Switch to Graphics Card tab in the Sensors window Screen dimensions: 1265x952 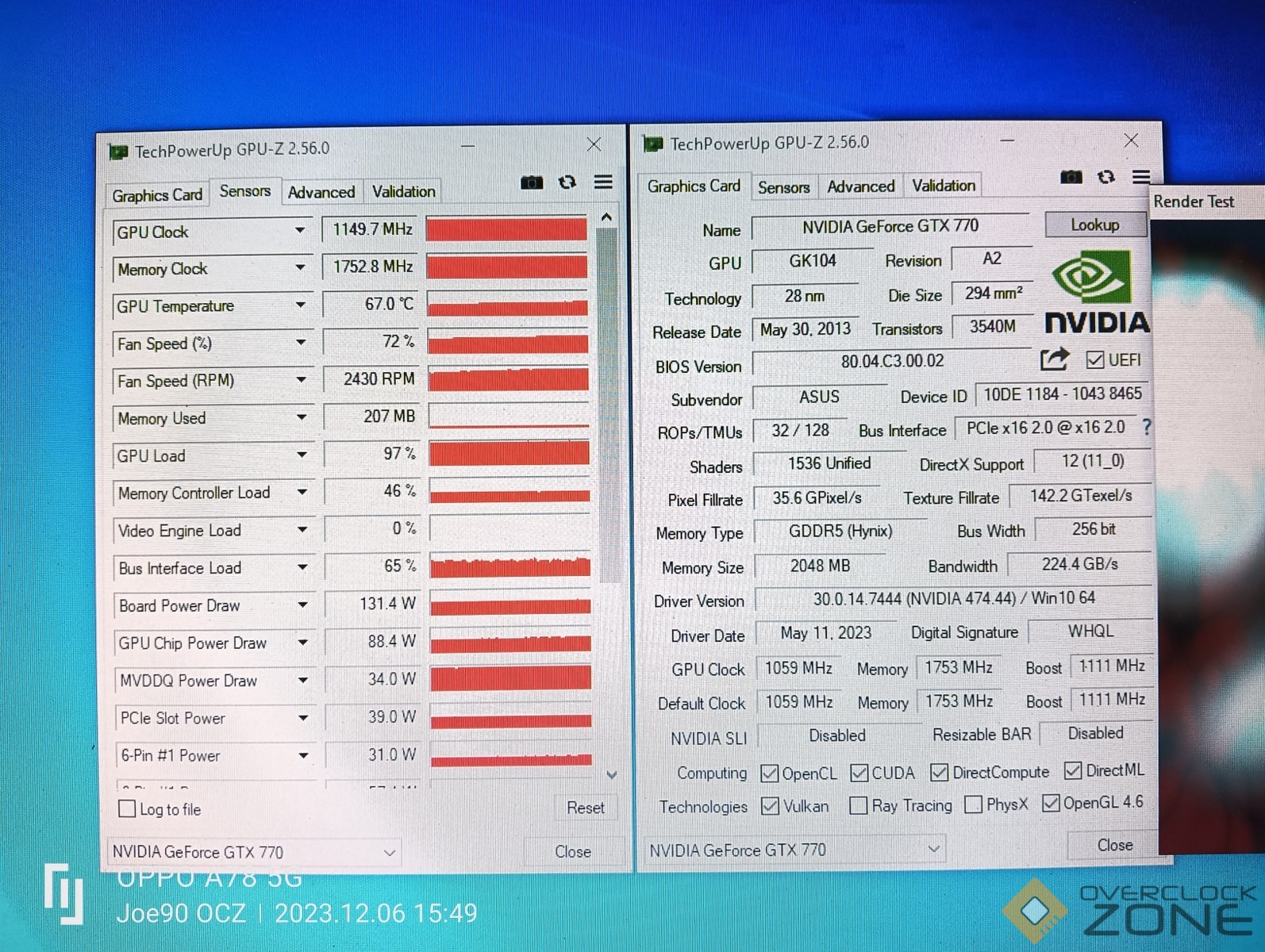pos(157,195)
